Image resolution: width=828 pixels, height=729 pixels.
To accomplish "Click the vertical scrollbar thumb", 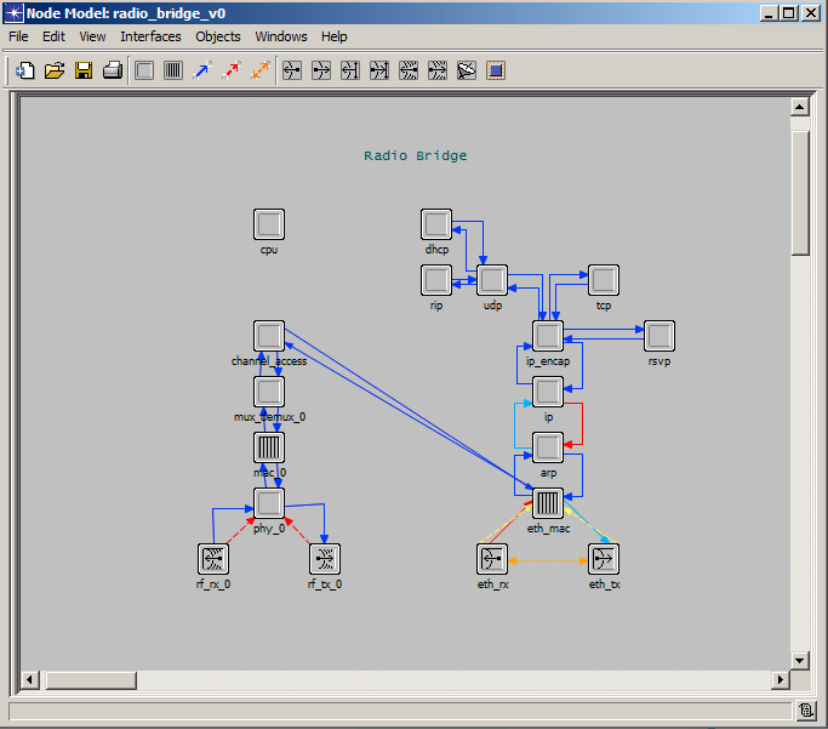I will coord(799,193).
